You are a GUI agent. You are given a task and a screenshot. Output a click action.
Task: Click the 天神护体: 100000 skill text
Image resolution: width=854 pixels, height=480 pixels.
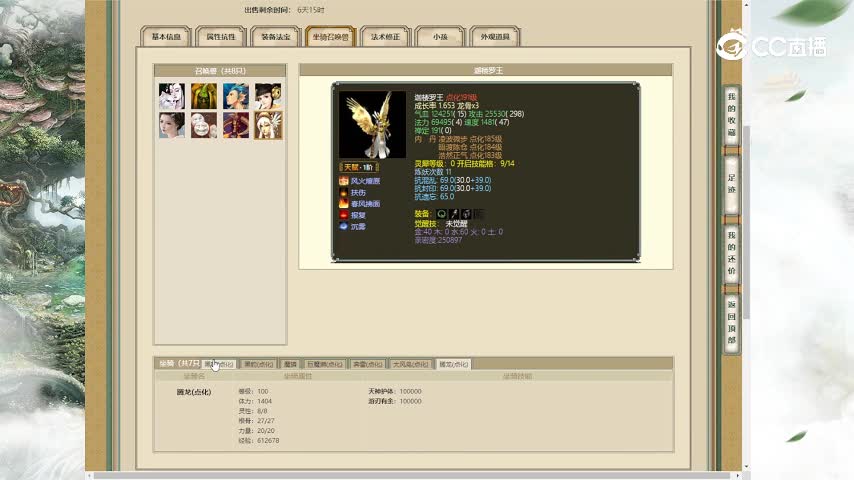pyautogui.click(x=395, y=391)
